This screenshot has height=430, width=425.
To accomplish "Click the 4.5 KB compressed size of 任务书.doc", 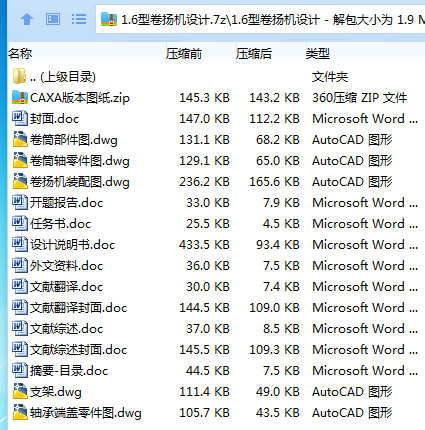I will (x=281, y=224).
